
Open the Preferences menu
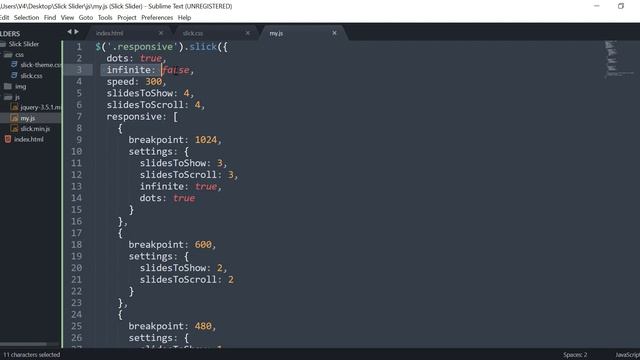[157, 18]
